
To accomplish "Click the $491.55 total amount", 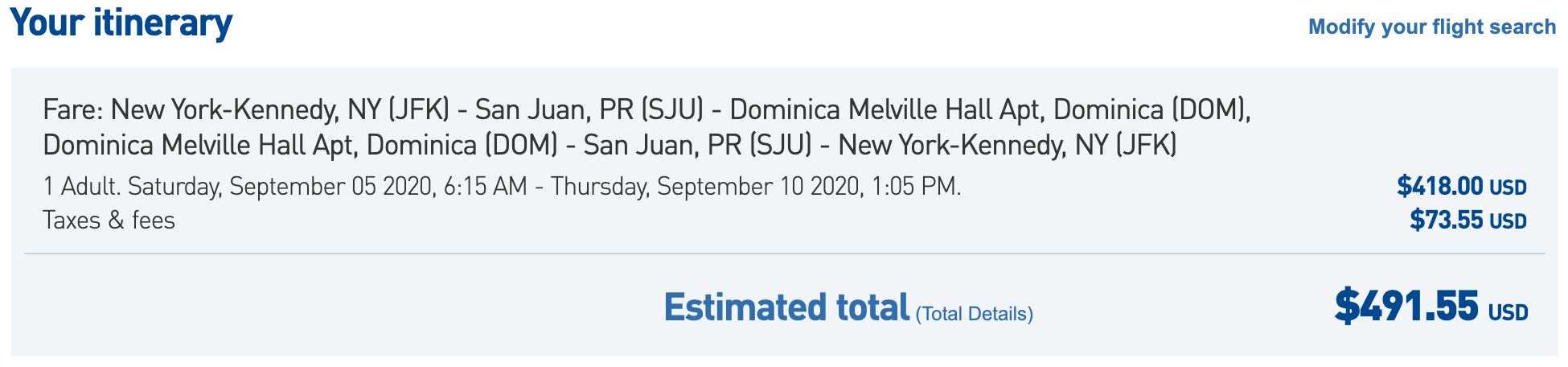I will click(x=1406, y=307).
